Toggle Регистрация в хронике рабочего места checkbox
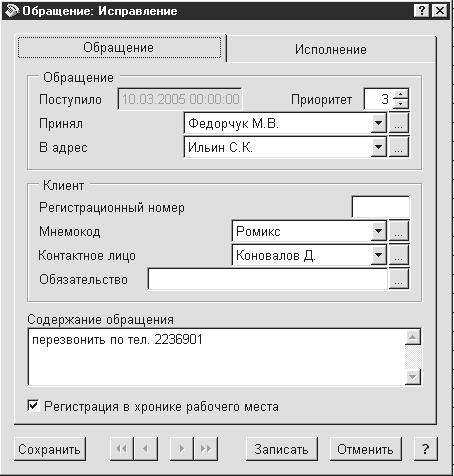 tap(33, 406)
